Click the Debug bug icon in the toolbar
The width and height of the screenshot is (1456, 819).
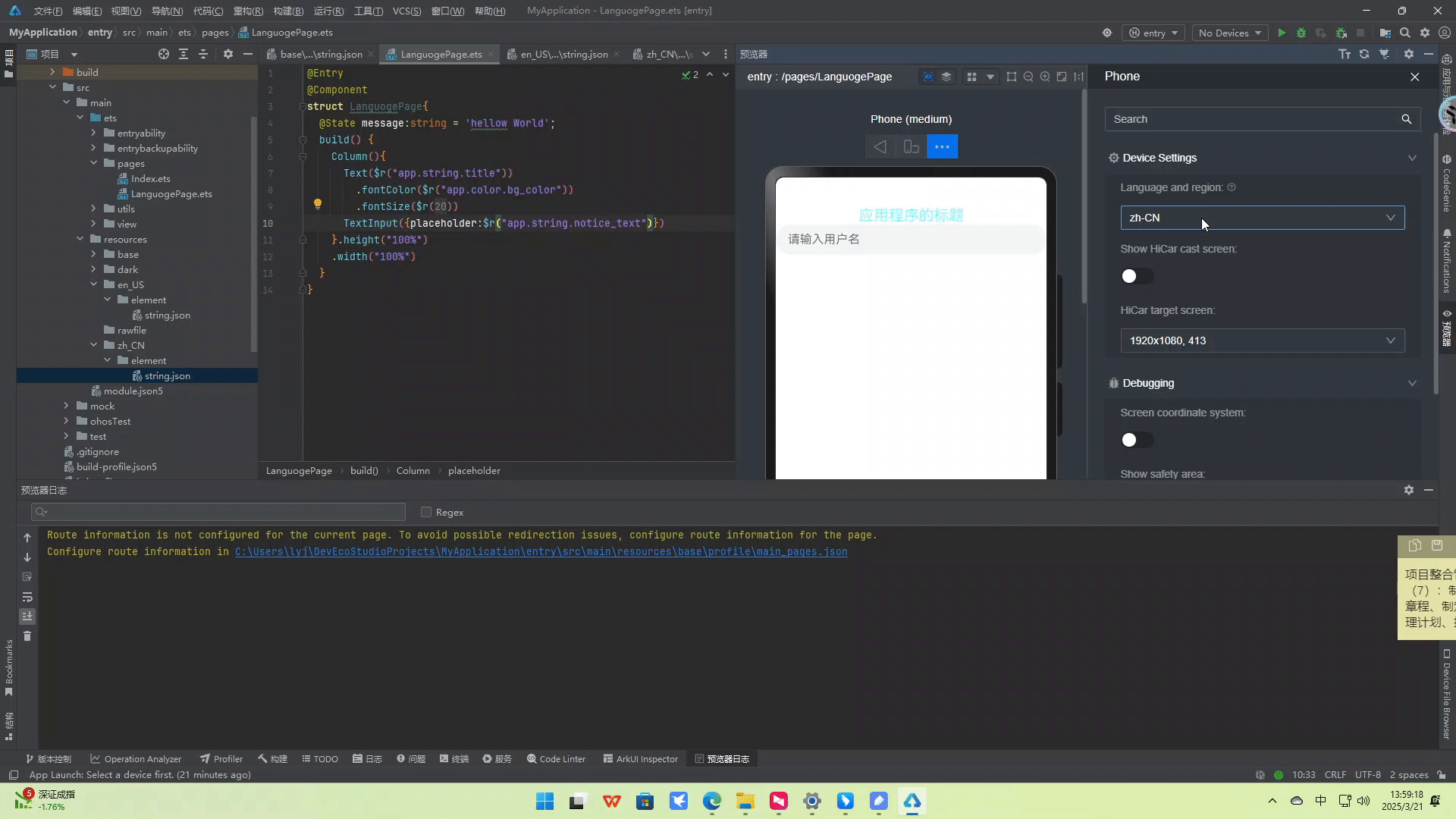tap(1301, 33)
